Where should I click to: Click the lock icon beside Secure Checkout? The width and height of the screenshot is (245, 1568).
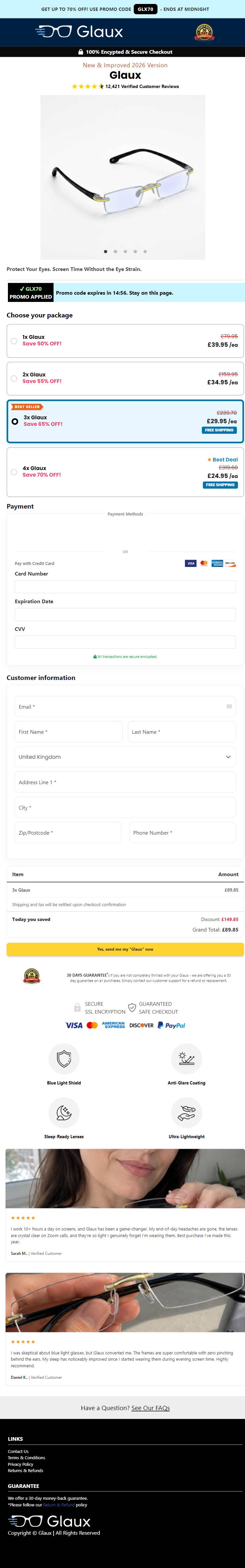tap(81, 52)
